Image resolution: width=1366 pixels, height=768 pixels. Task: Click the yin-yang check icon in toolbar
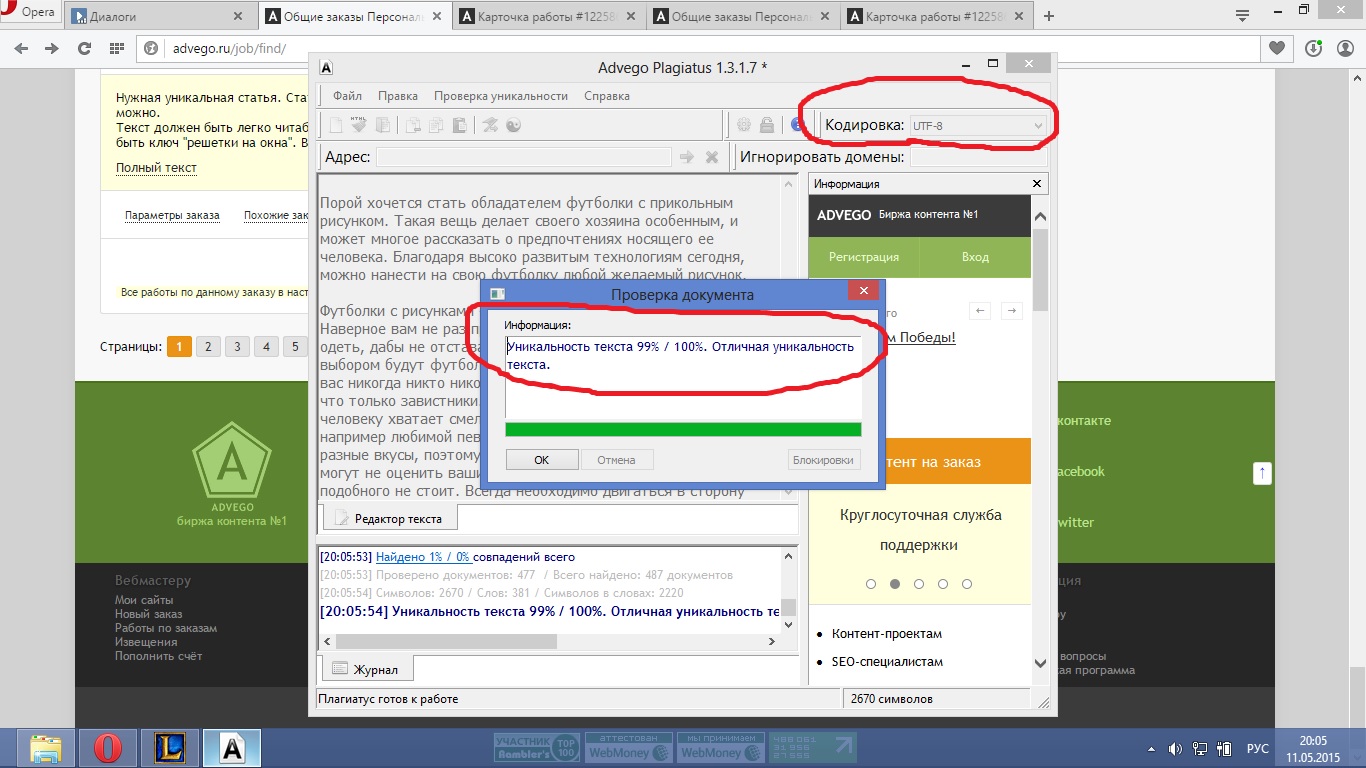(x=514, y=125)
